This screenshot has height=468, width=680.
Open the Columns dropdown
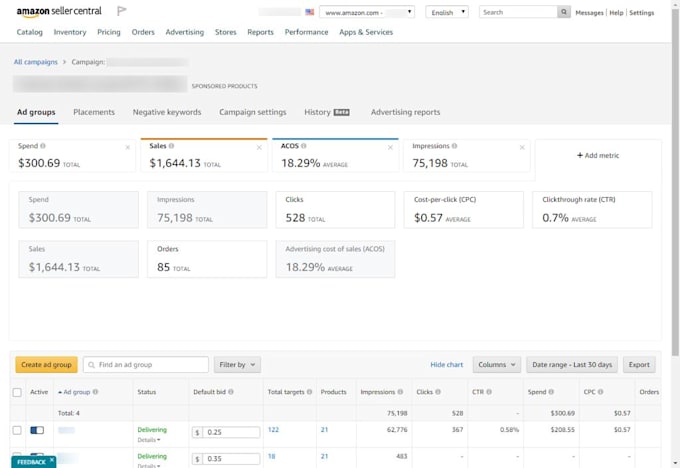point(497,365)
